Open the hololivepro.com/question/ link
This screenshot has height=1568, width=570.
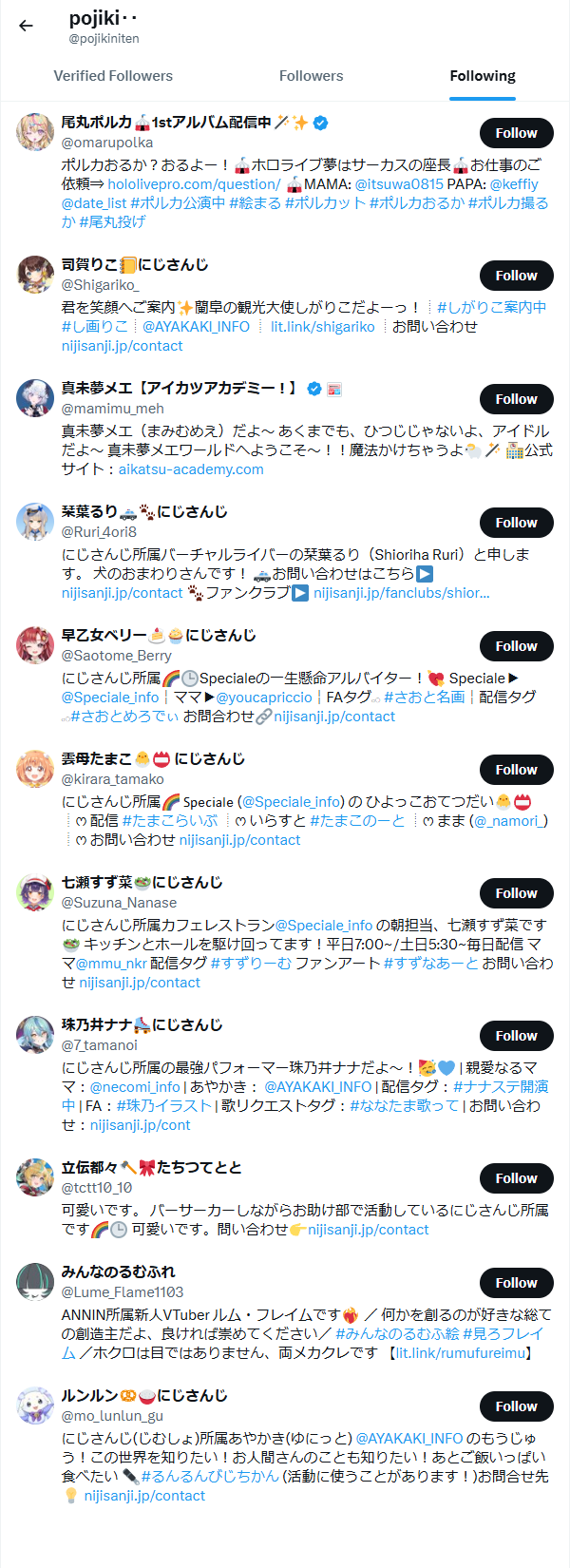pyautogui.click(x=194, y=184)
